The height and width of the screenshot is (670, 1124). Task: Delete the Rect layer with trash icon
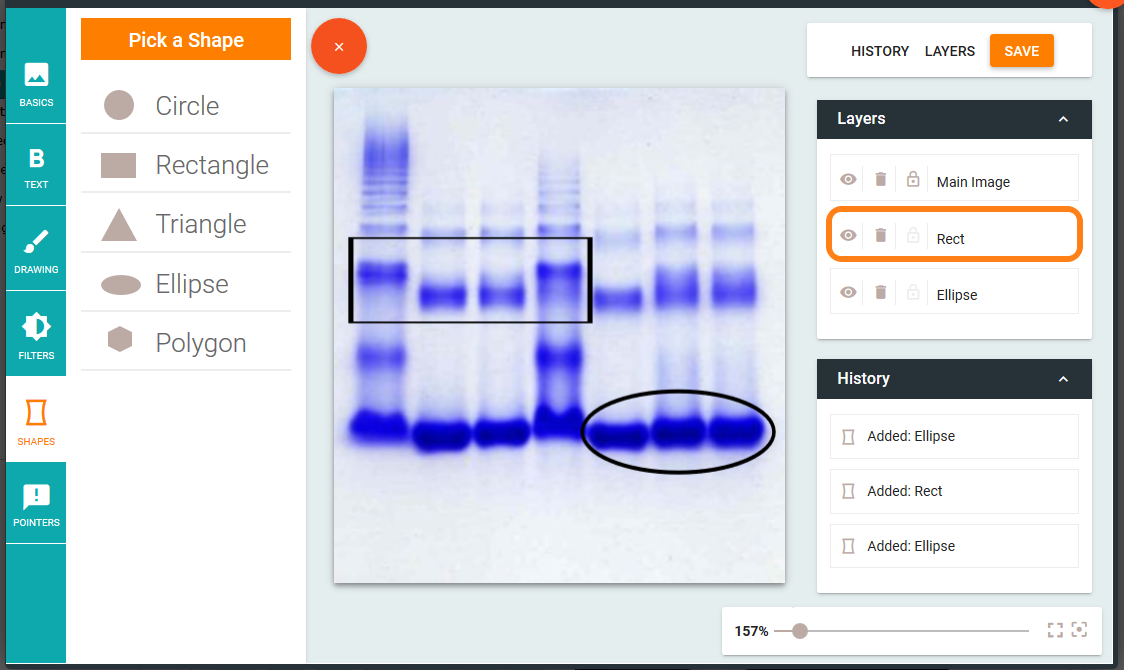[x=880, y=236]
